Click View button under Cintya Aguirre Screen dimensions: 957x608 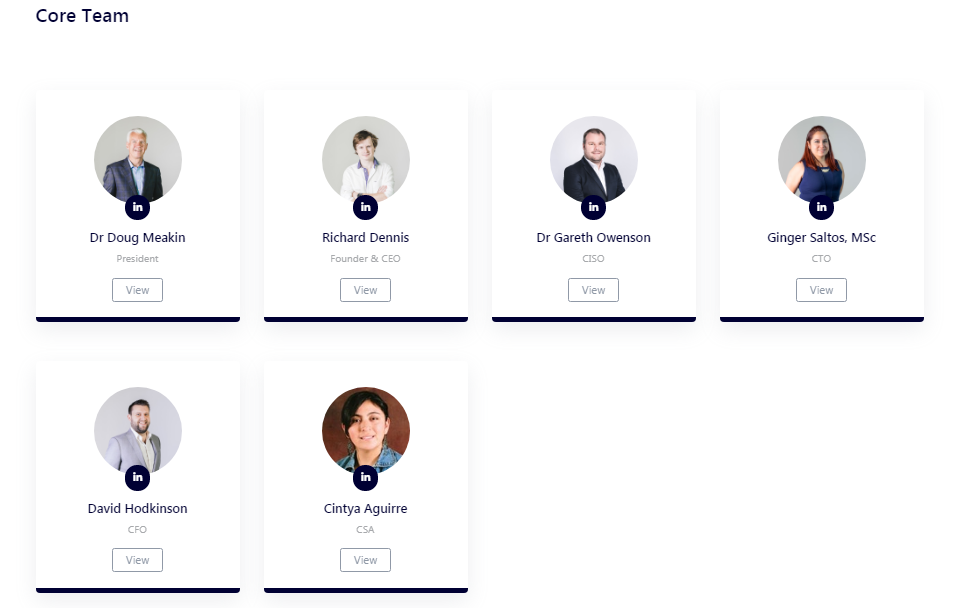[366, 560]
